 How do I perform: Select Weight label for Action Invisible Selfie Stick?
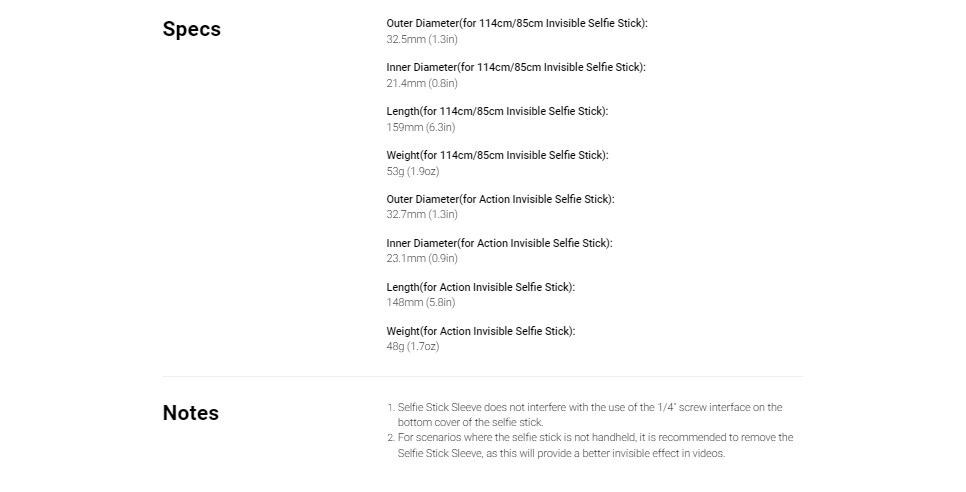[481, 331]
